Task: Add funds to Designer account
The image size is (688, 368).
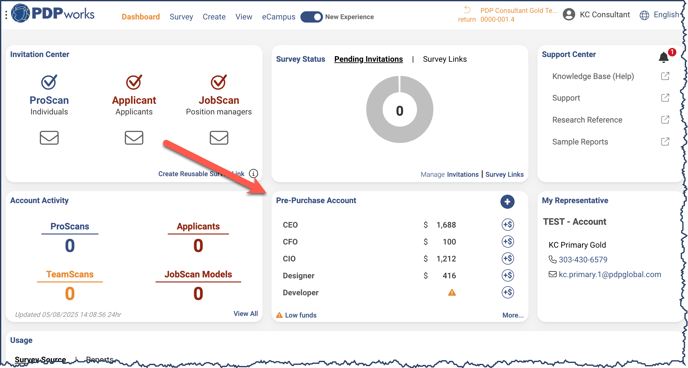Action: click(508, 275)
